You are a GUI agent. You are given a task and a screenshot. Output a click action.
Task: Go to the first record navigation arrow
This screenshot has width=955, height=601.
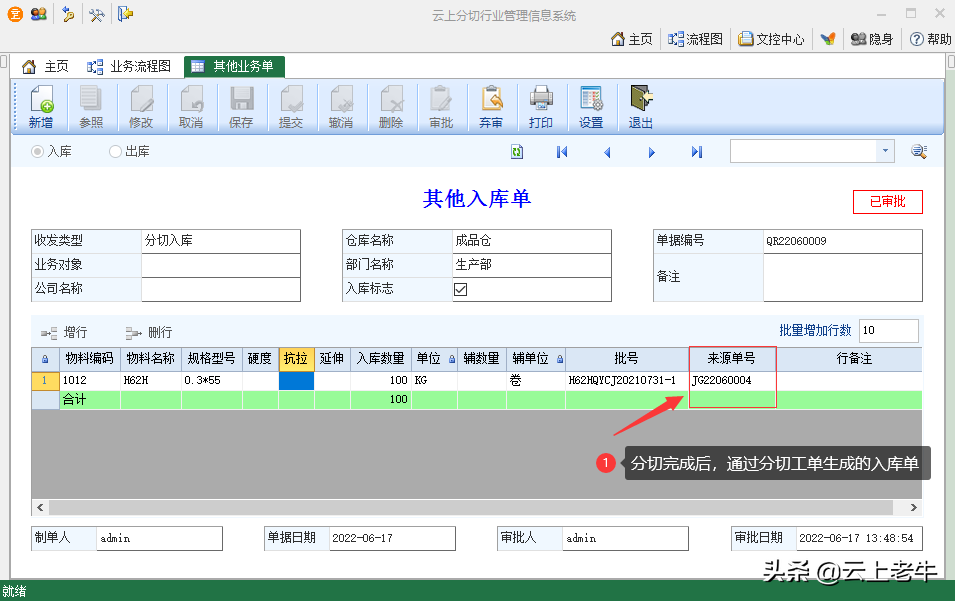(562, 152)
